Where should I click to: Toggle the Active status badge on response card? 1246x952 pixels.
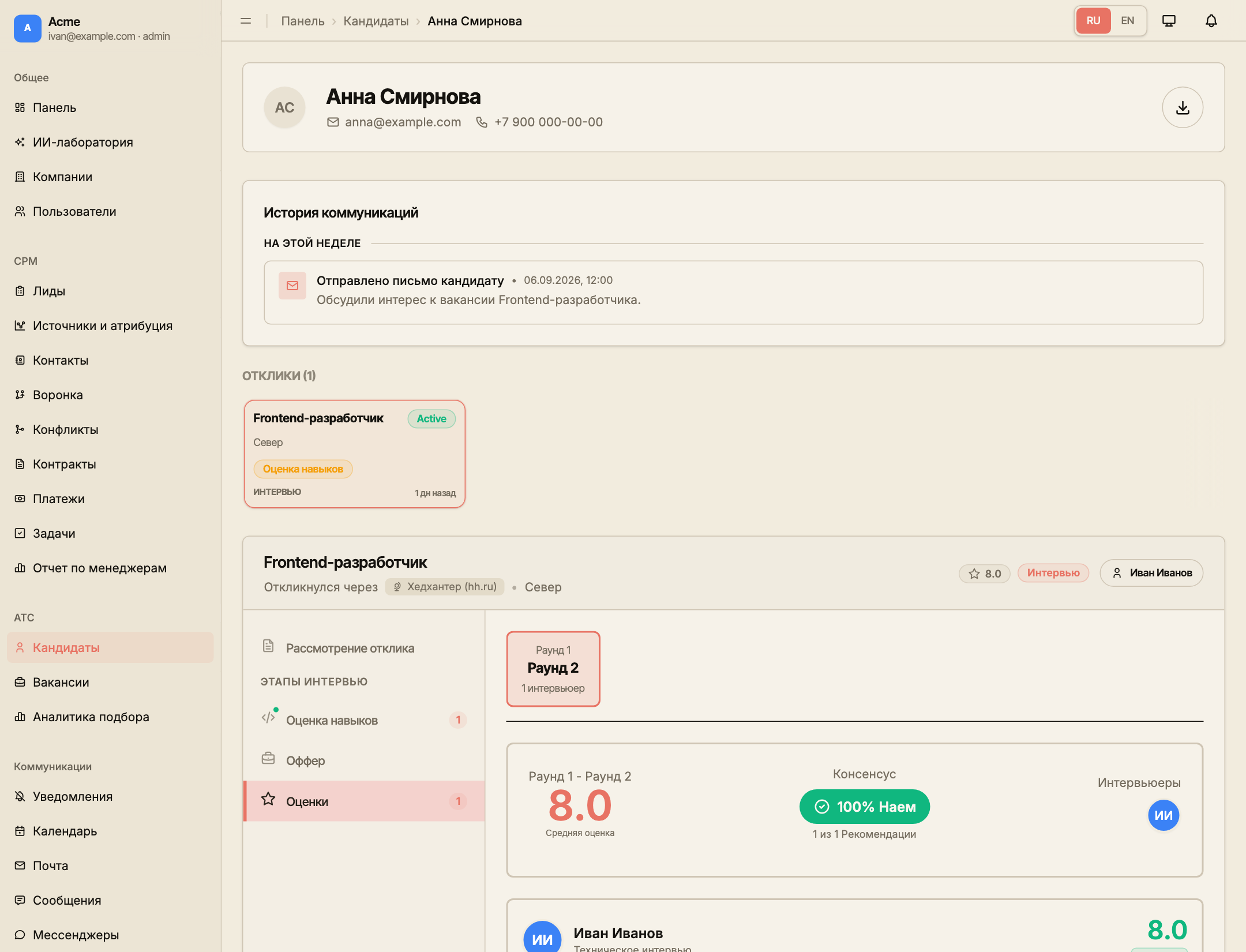[431, 418]
